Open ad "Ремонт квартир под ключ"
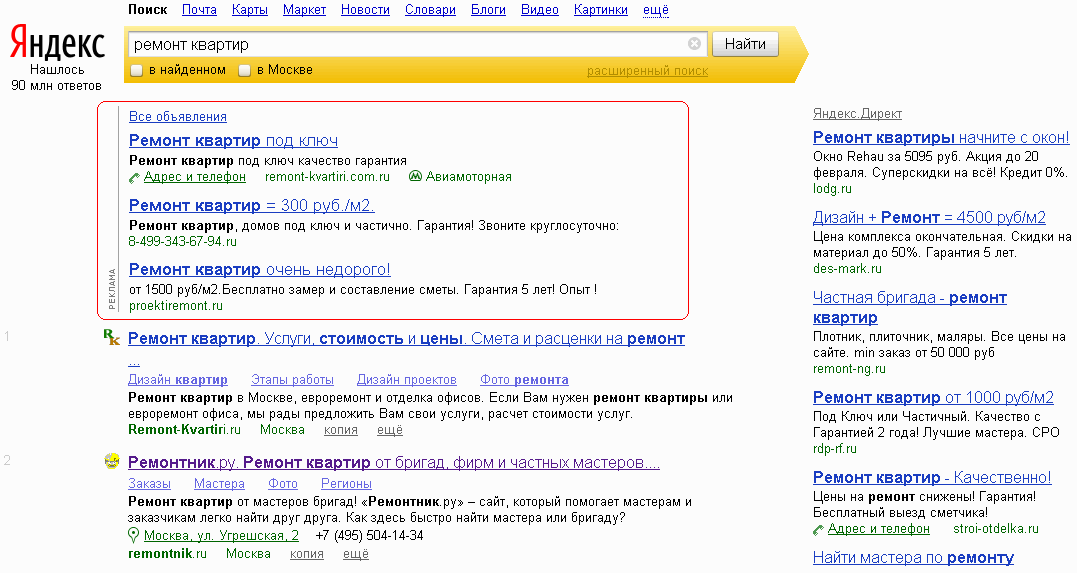Screen dimensions: 1077x573 pos(234,141)
